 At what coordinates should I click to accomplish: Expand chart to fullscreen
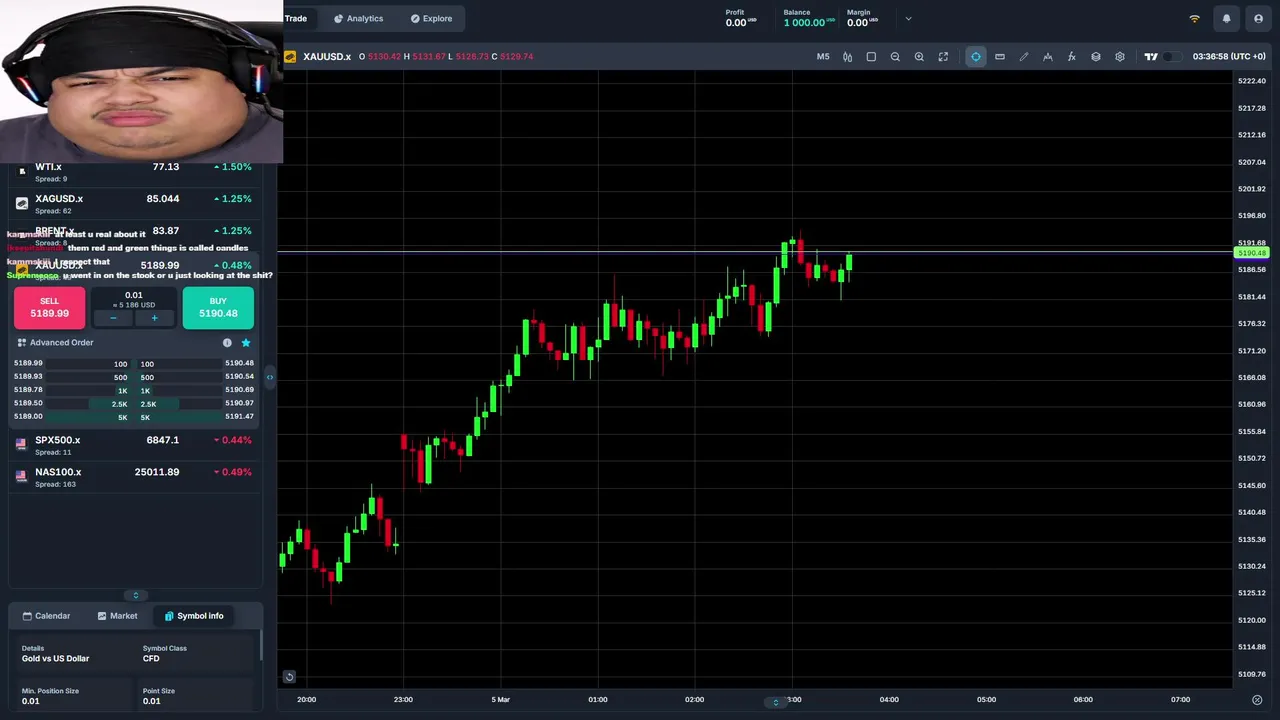tap(943, 57)
